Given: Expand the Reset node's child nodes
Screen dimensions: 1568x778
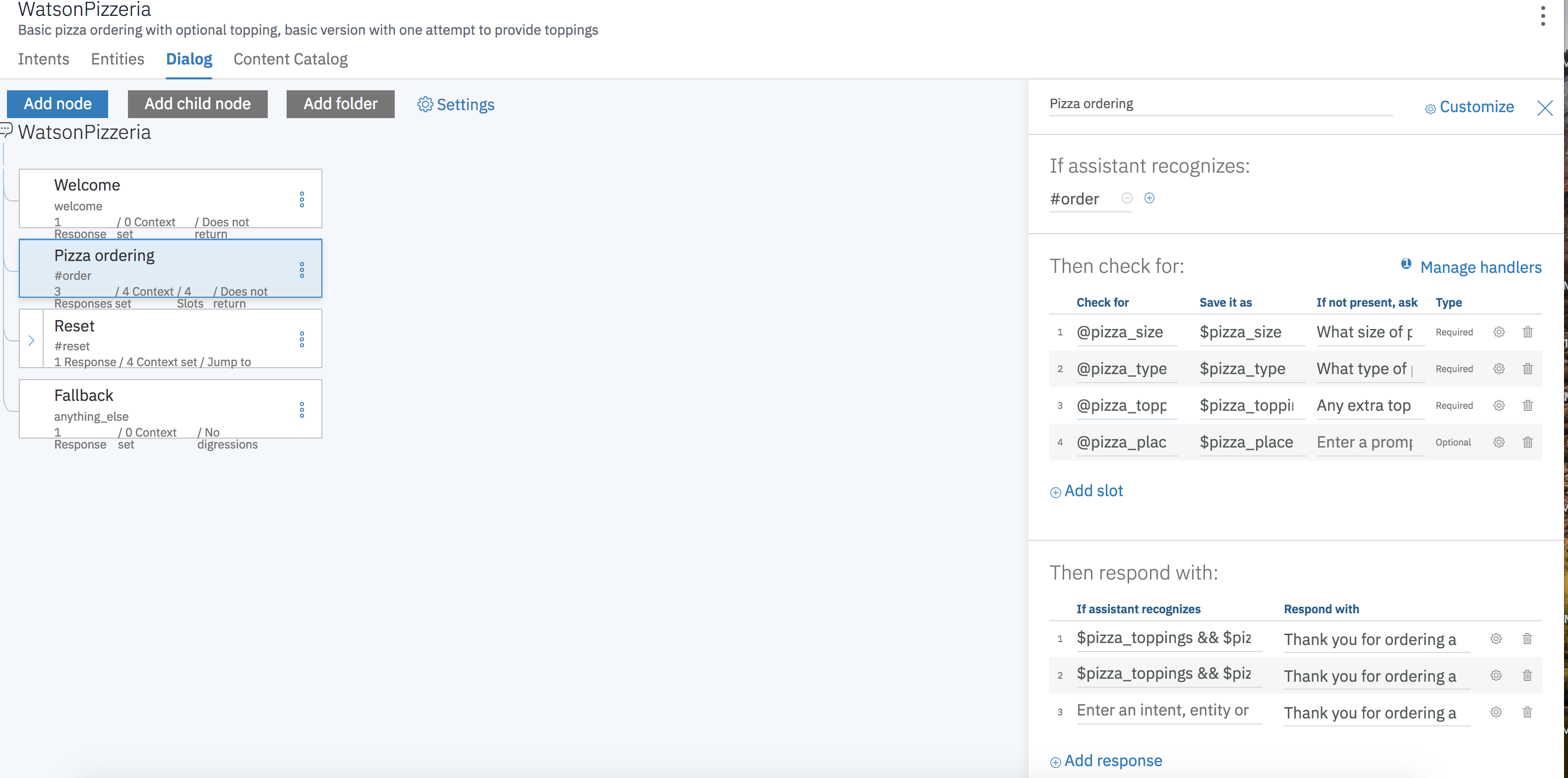Looking at the screenshot, I should coord(31,340).
